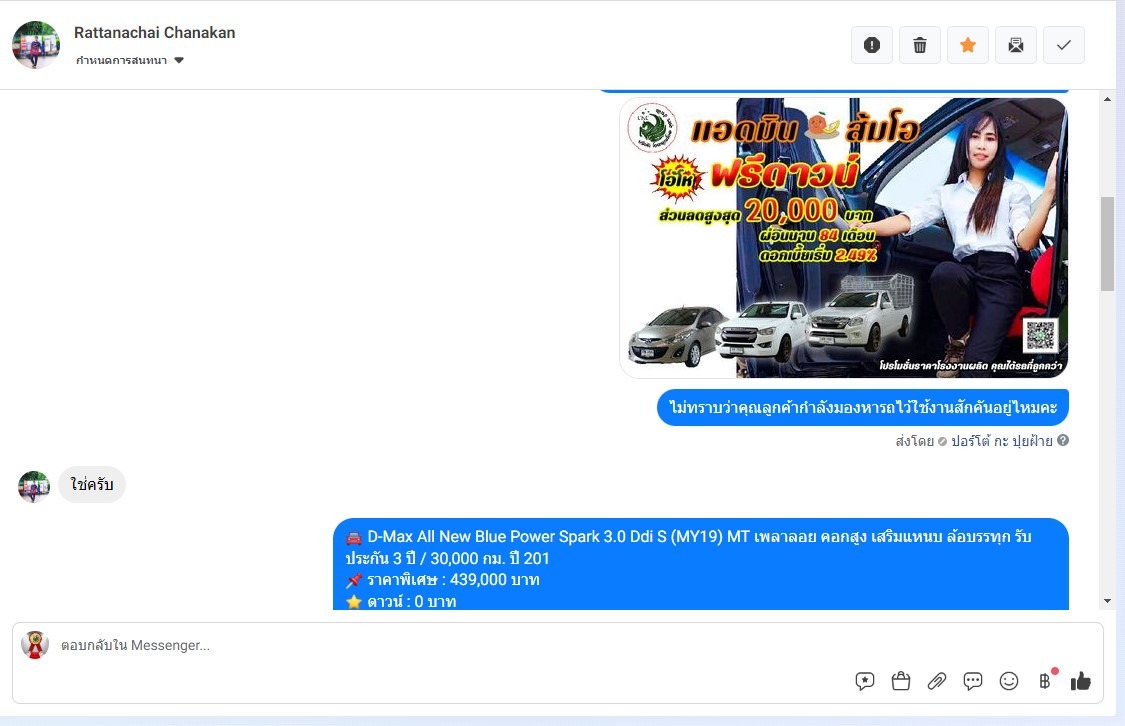This screenshot has width=1125, height=726.
Task: Click the scroll down arrow of chat
Action: 1107,601
